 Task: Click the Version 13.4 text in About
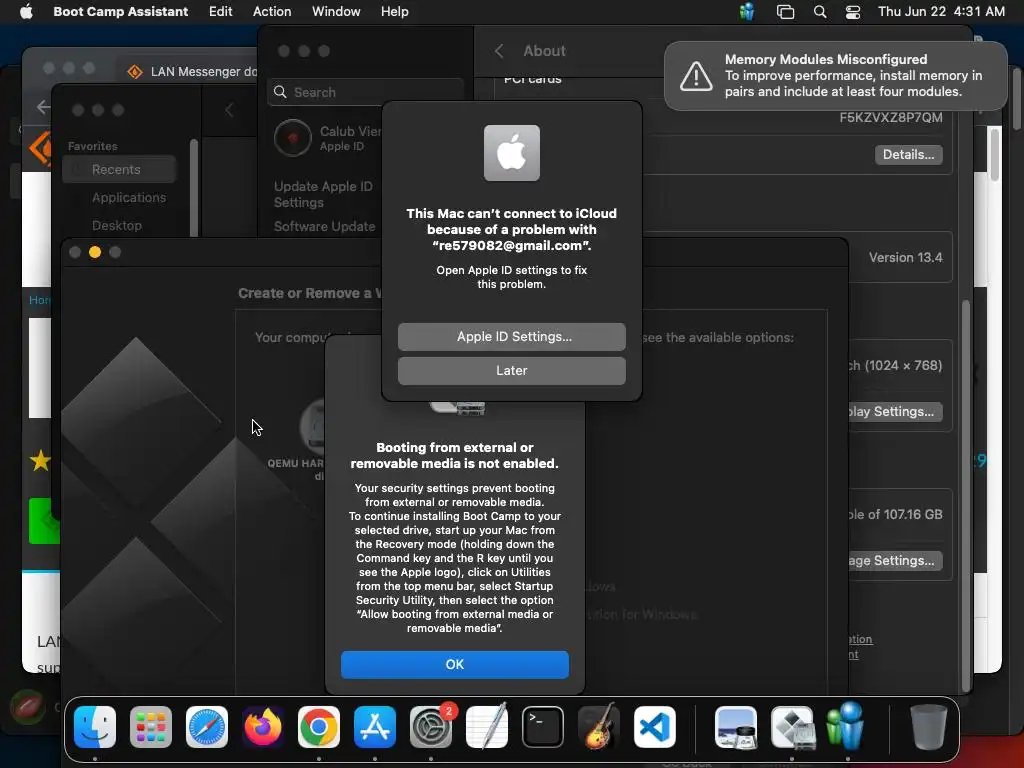[905, 257]
